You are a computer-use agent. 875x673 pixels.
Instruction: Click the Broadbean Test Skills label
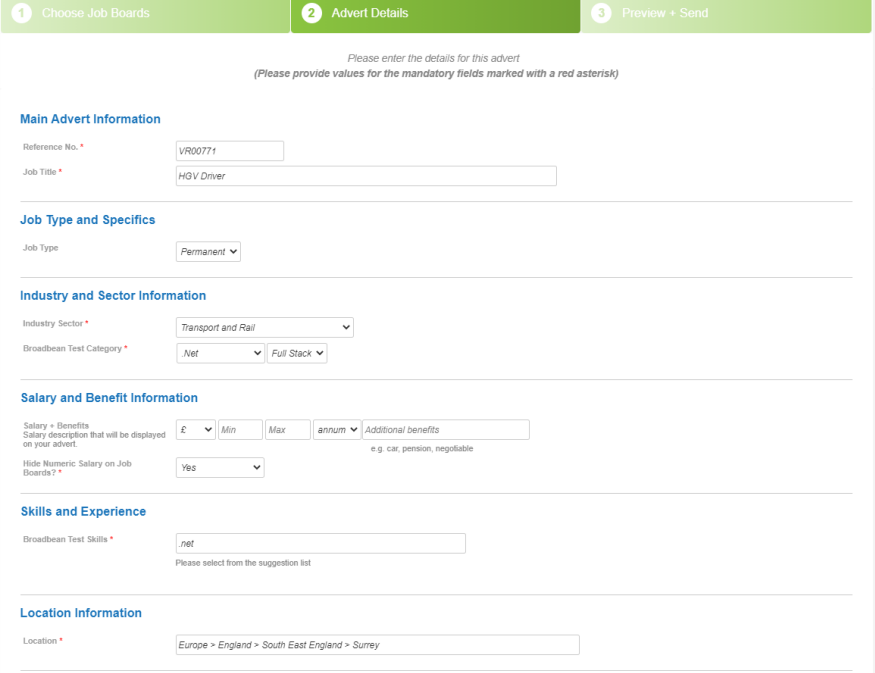(x=65, y=539)
